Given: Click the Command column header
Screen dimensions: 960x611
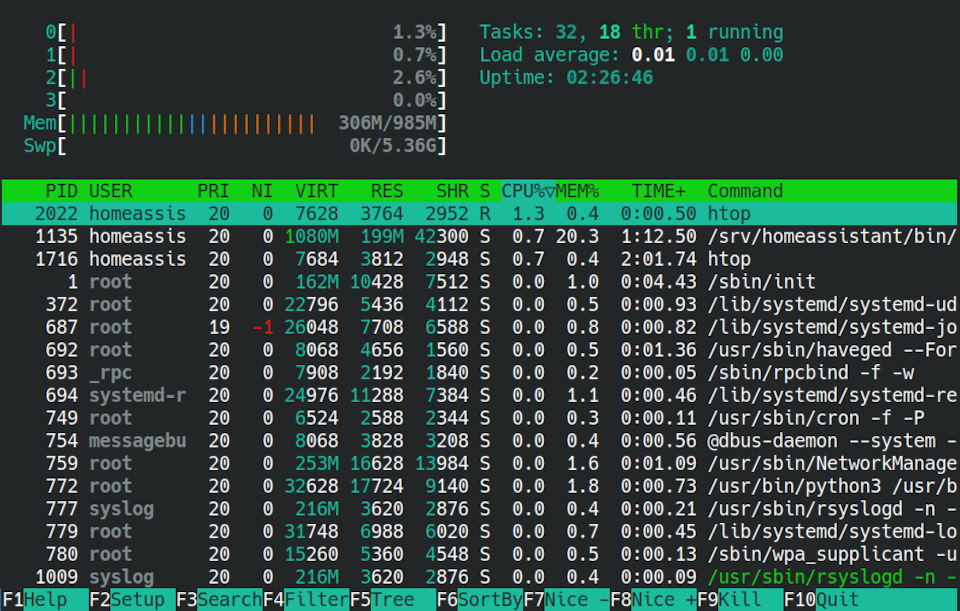Looking at the screenshot, I should (x=745, y=191).
